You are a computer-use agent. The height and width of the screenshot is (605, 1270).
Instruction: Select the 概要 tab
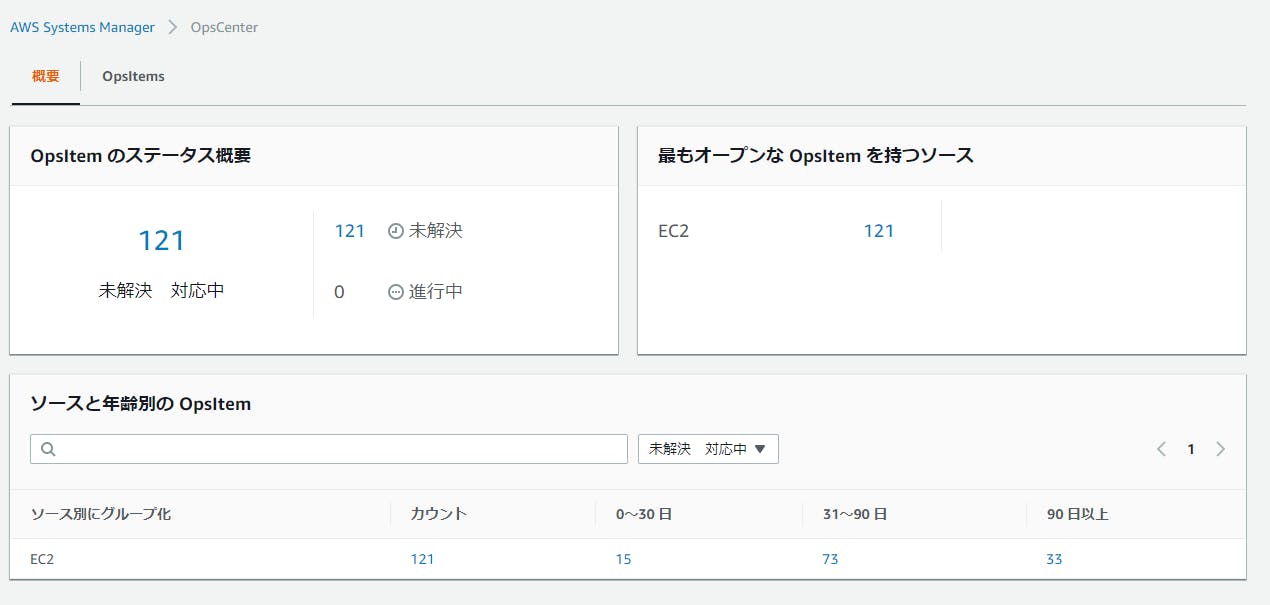pos(46,76)
